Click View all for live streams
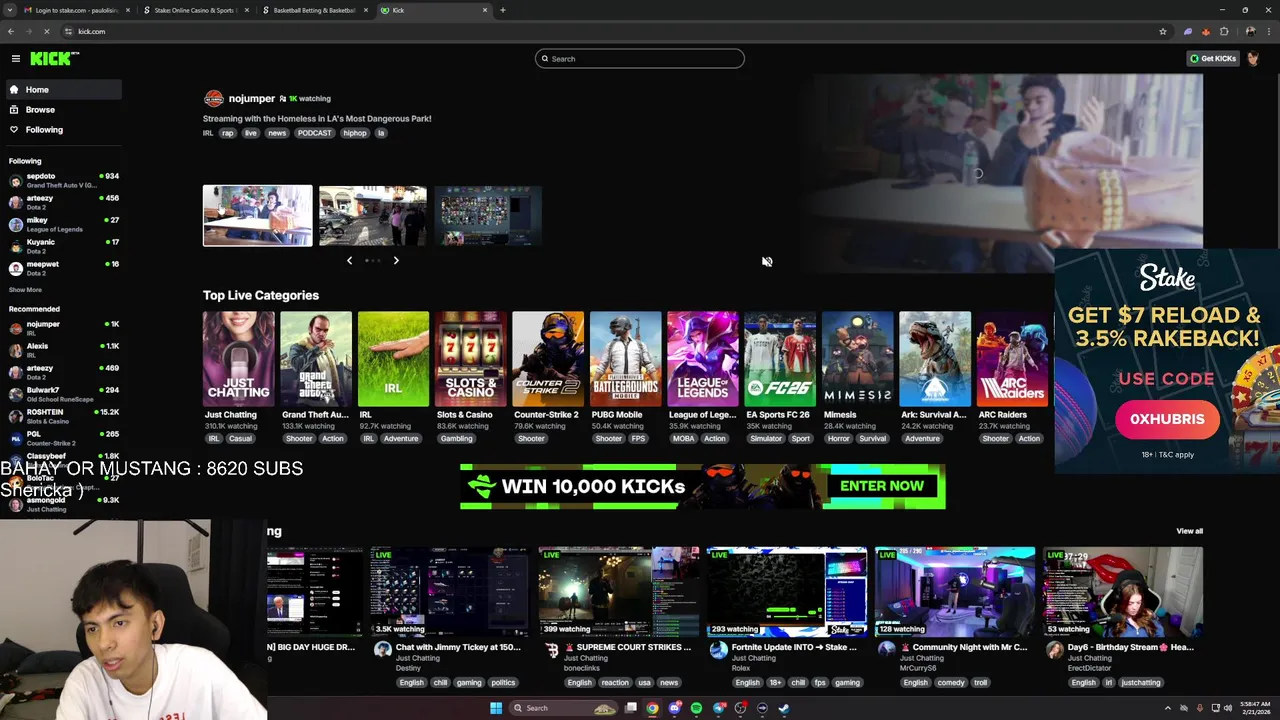Image resolution: width=1280 pixels, height=720 pixels. [1189, 531]
